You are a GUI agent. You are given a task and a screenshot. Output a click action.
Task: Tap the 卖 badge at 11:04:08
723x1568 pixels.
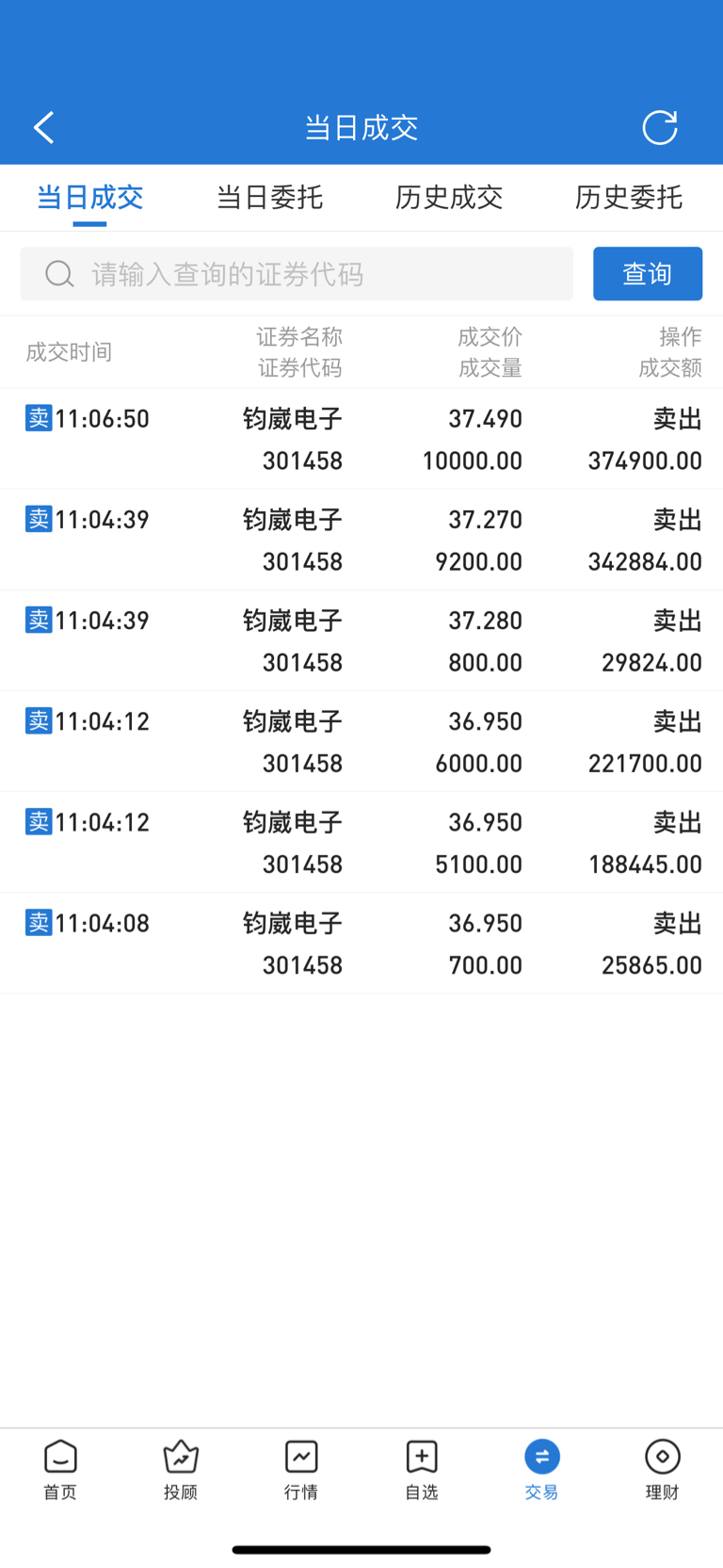pos(39,923)
